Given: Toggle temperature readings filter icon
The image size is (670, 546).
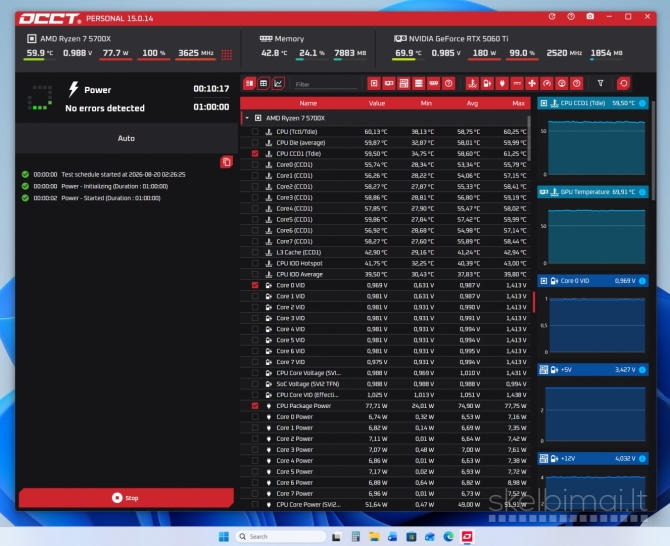Looking at the screenshot, I should 472,83.
